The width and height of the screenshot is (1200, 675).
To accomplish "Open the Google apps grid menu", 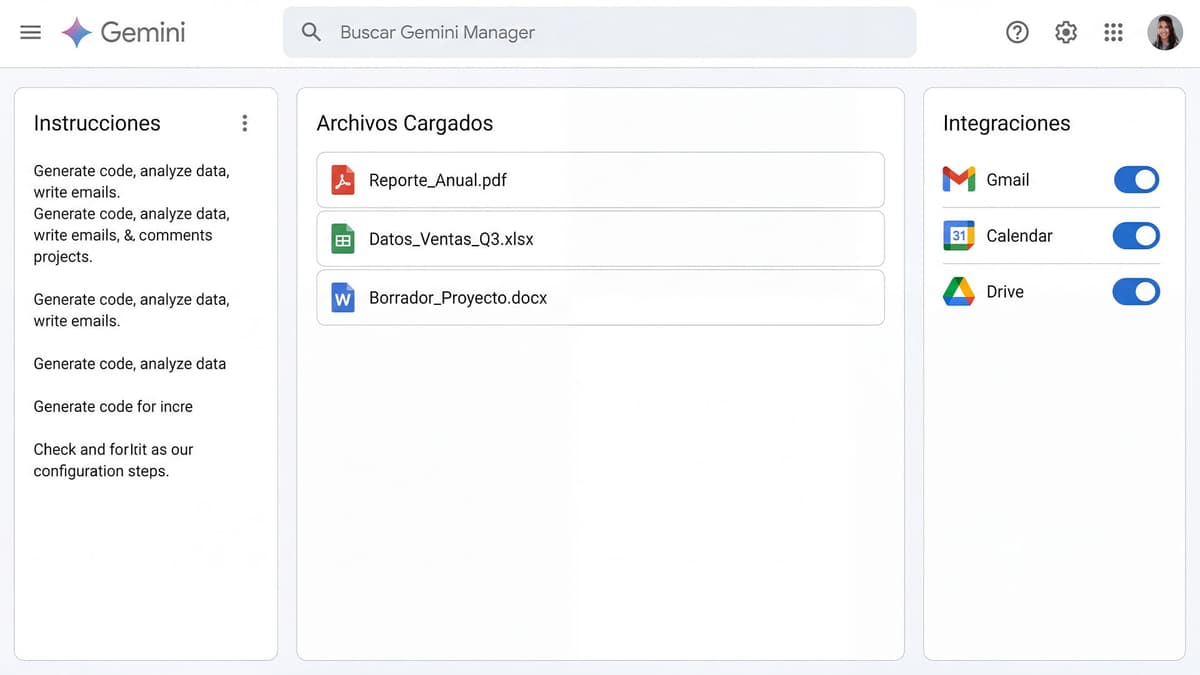I will (x=1113, y=31).
